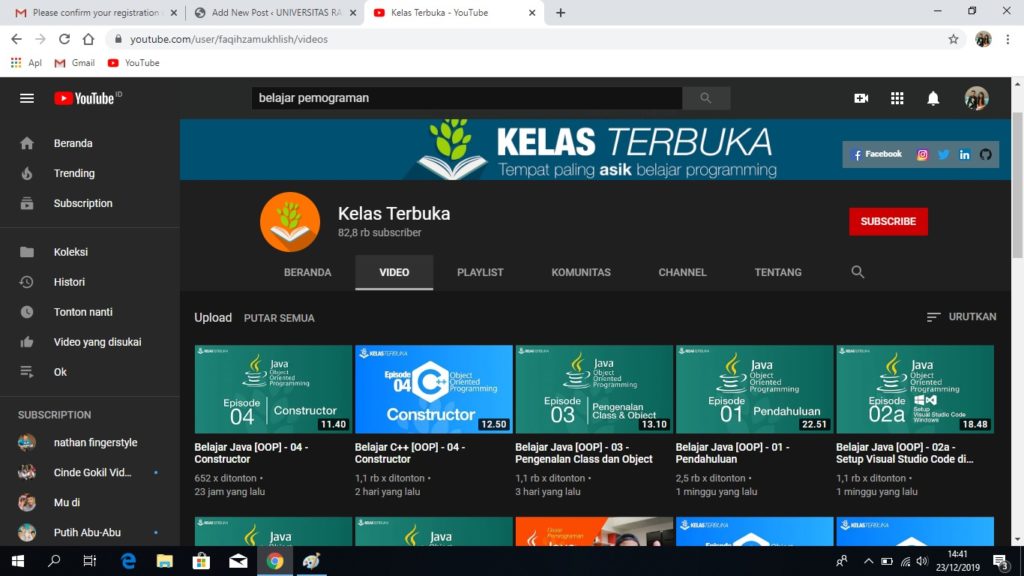Go back in the browser

pos(16,39)
